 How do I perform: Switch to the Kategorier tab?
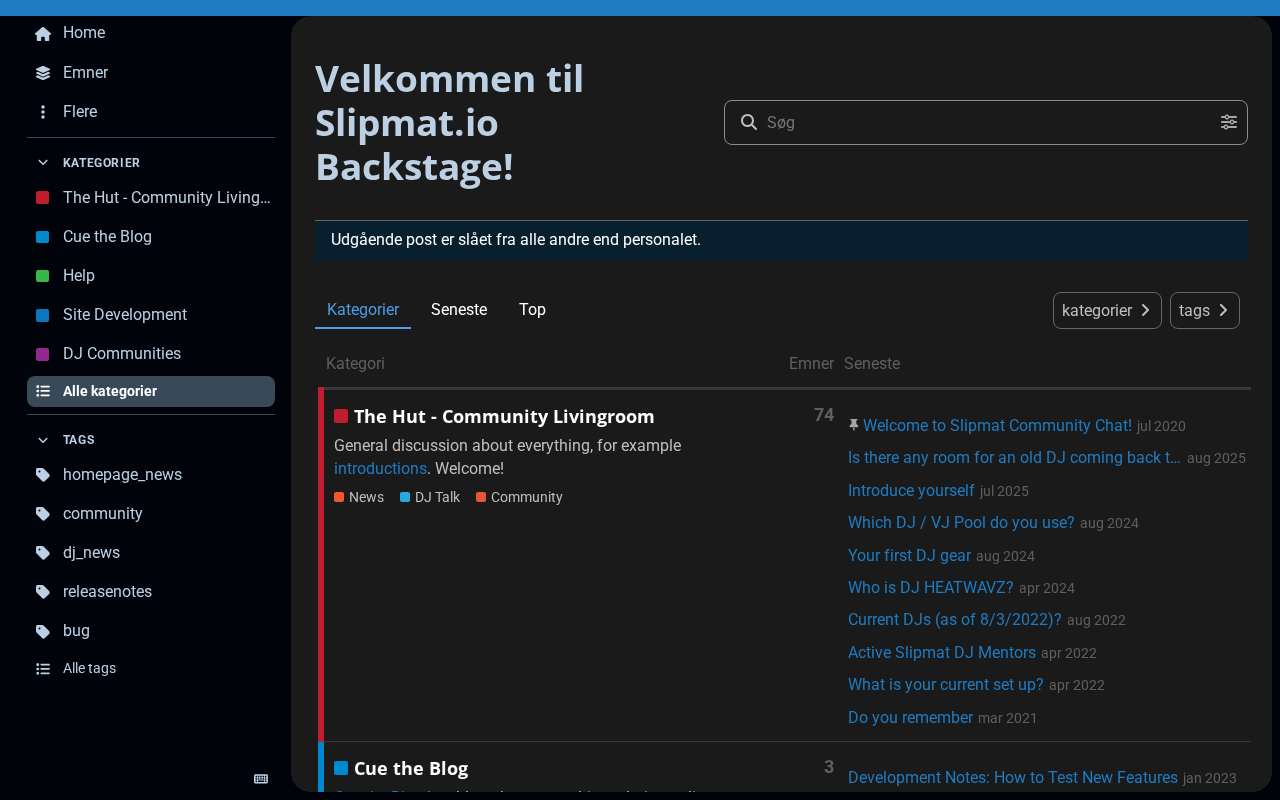tap(363, 310)
